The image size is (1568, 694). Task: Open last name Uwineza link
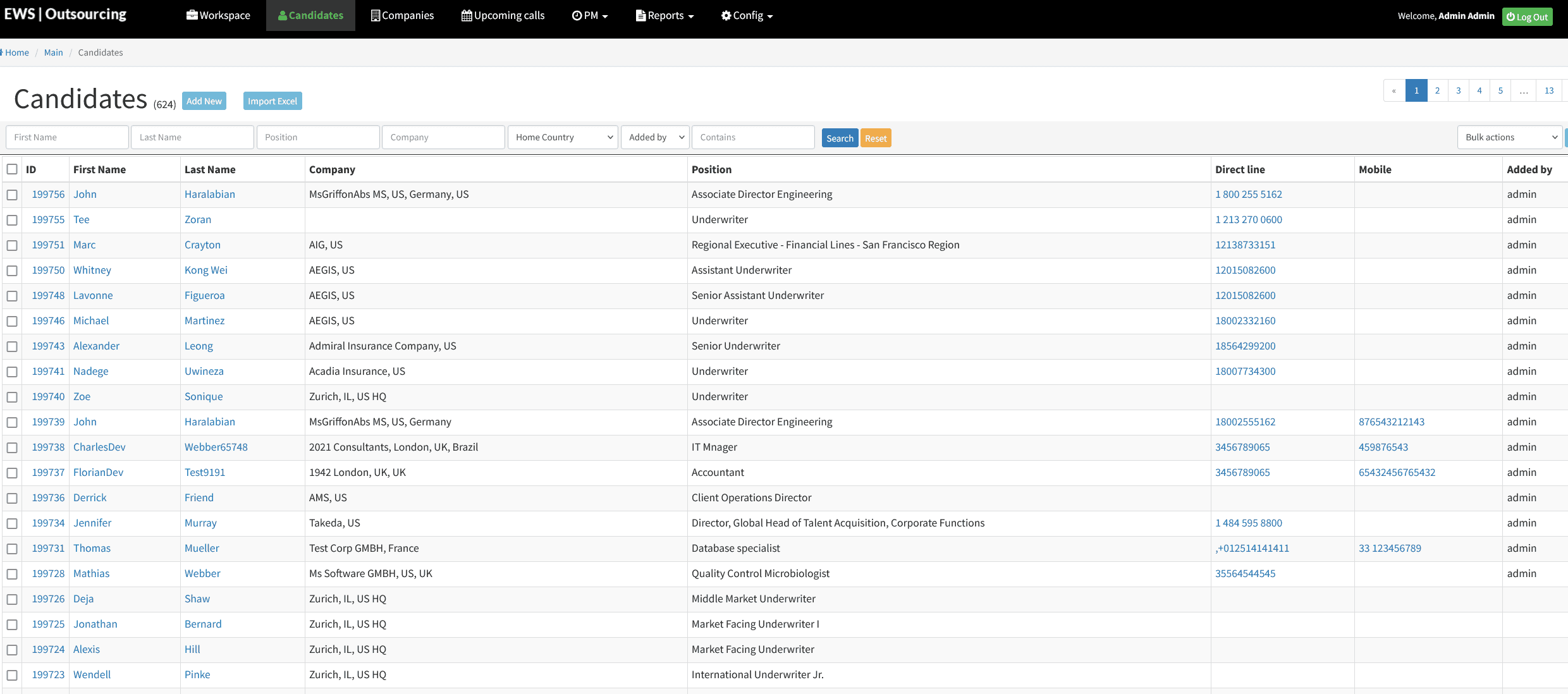click(x=204, y=371)
